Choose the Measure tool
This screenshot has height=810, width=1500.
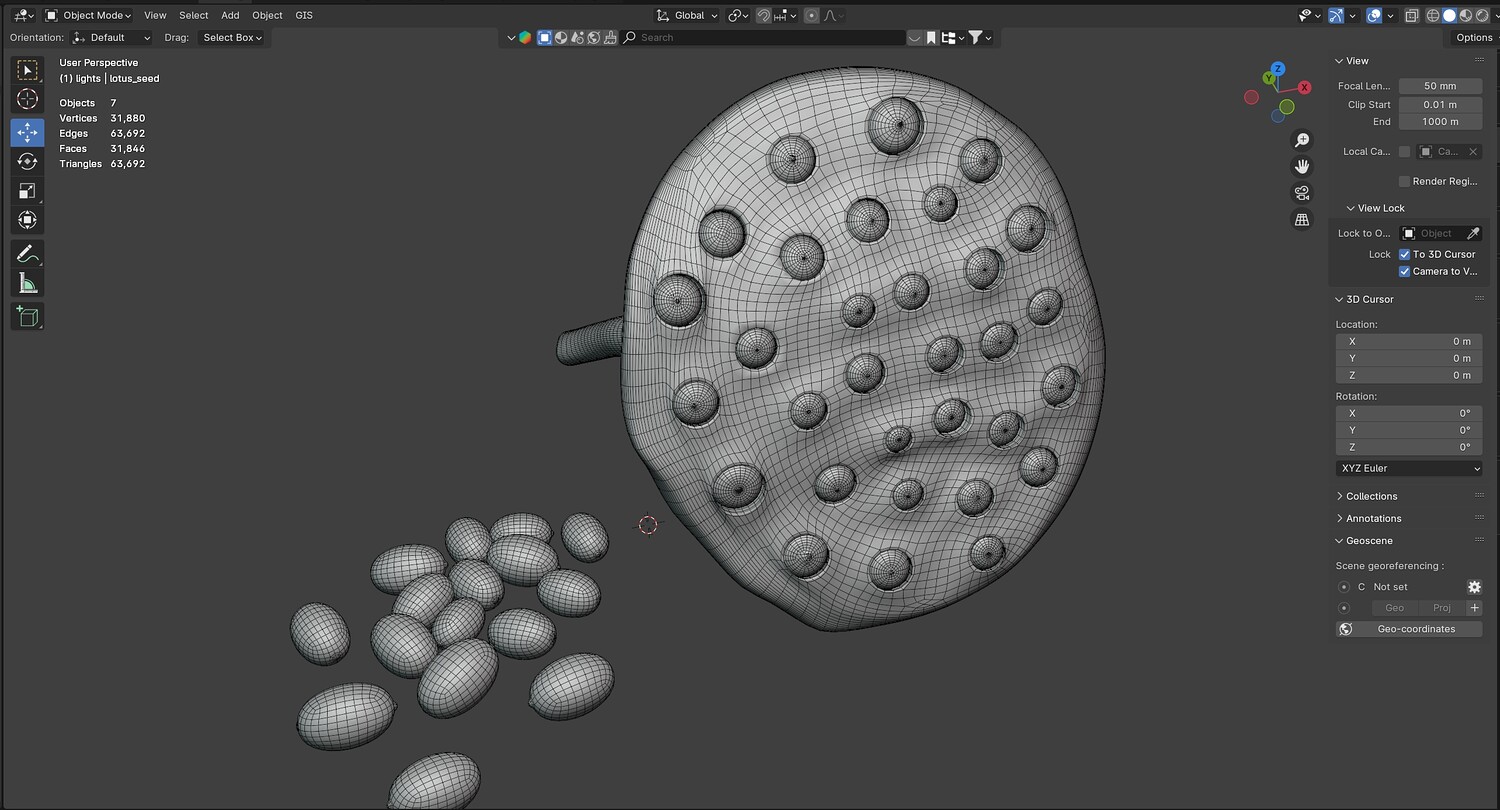[x=27, y=284]
